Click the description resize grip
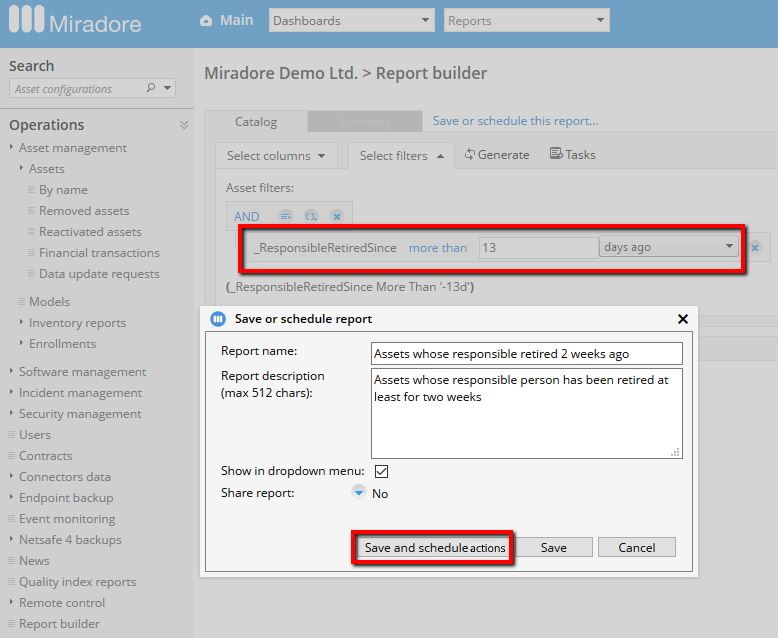778x638 pixels. point(675,452)
